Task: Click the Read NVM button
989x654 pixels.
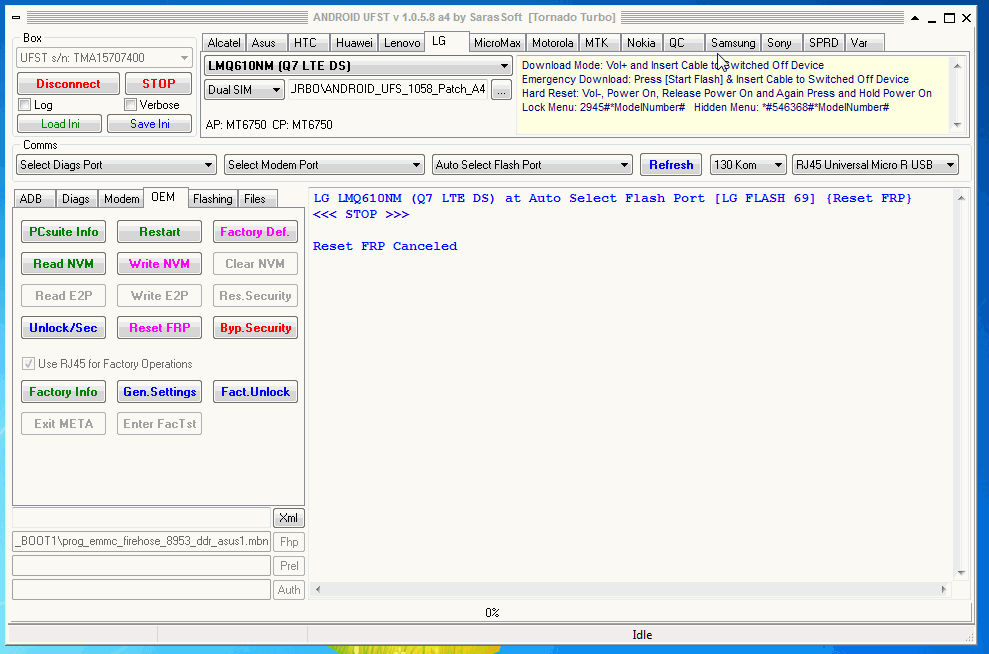Action: pos(64,264)
